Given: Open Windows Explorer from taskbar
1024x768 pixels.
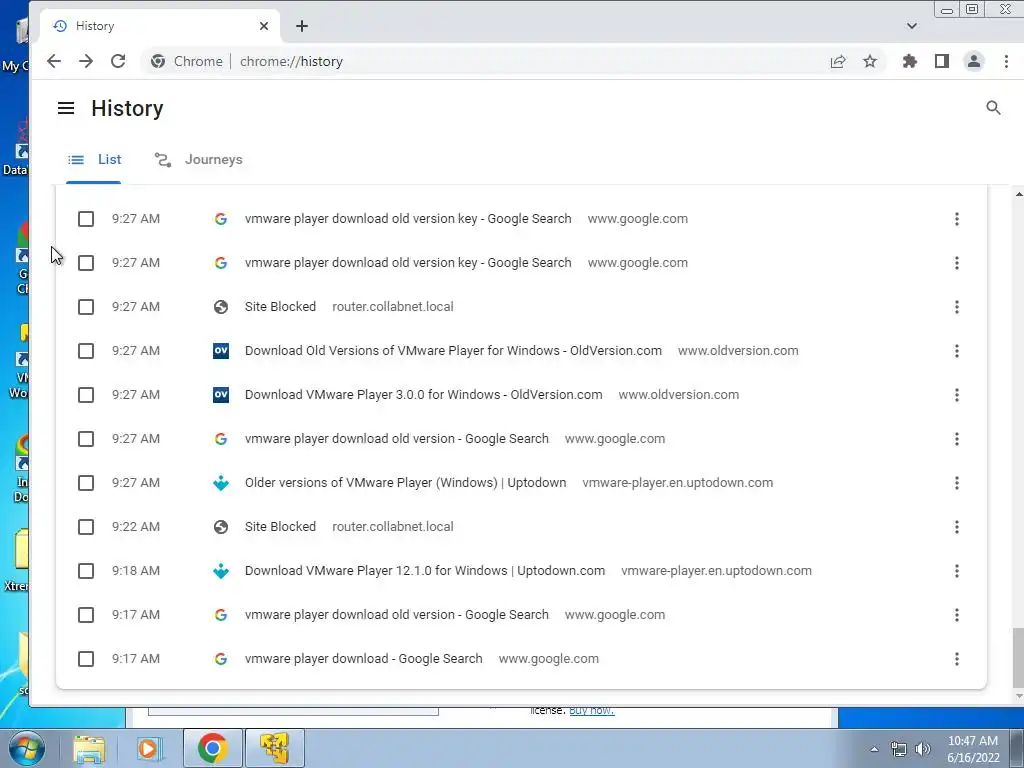Looking at the screenshot, I should [x=89, y=748].
